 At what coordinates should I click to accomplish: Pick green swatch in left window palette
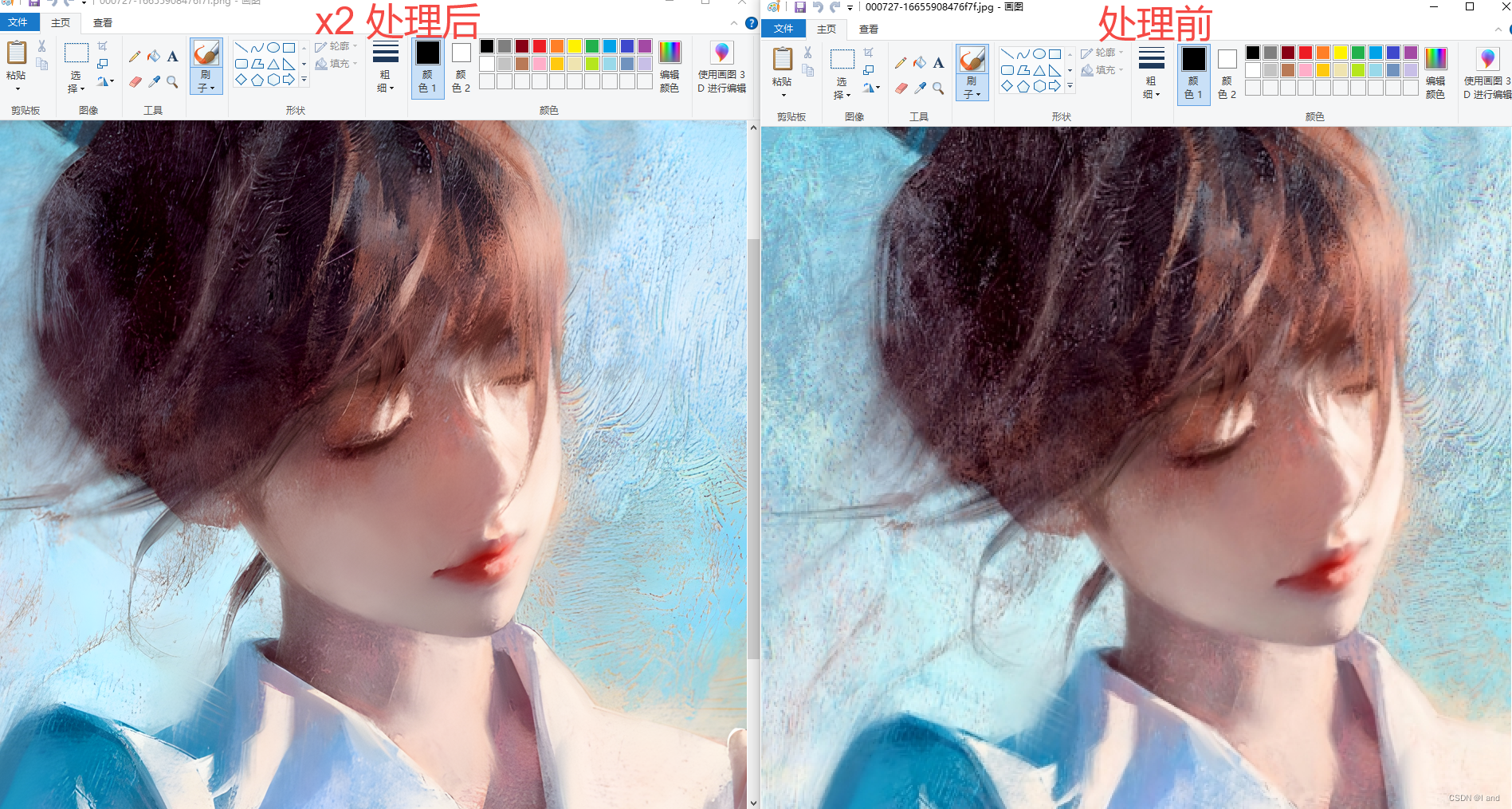[x=592, y=46]
